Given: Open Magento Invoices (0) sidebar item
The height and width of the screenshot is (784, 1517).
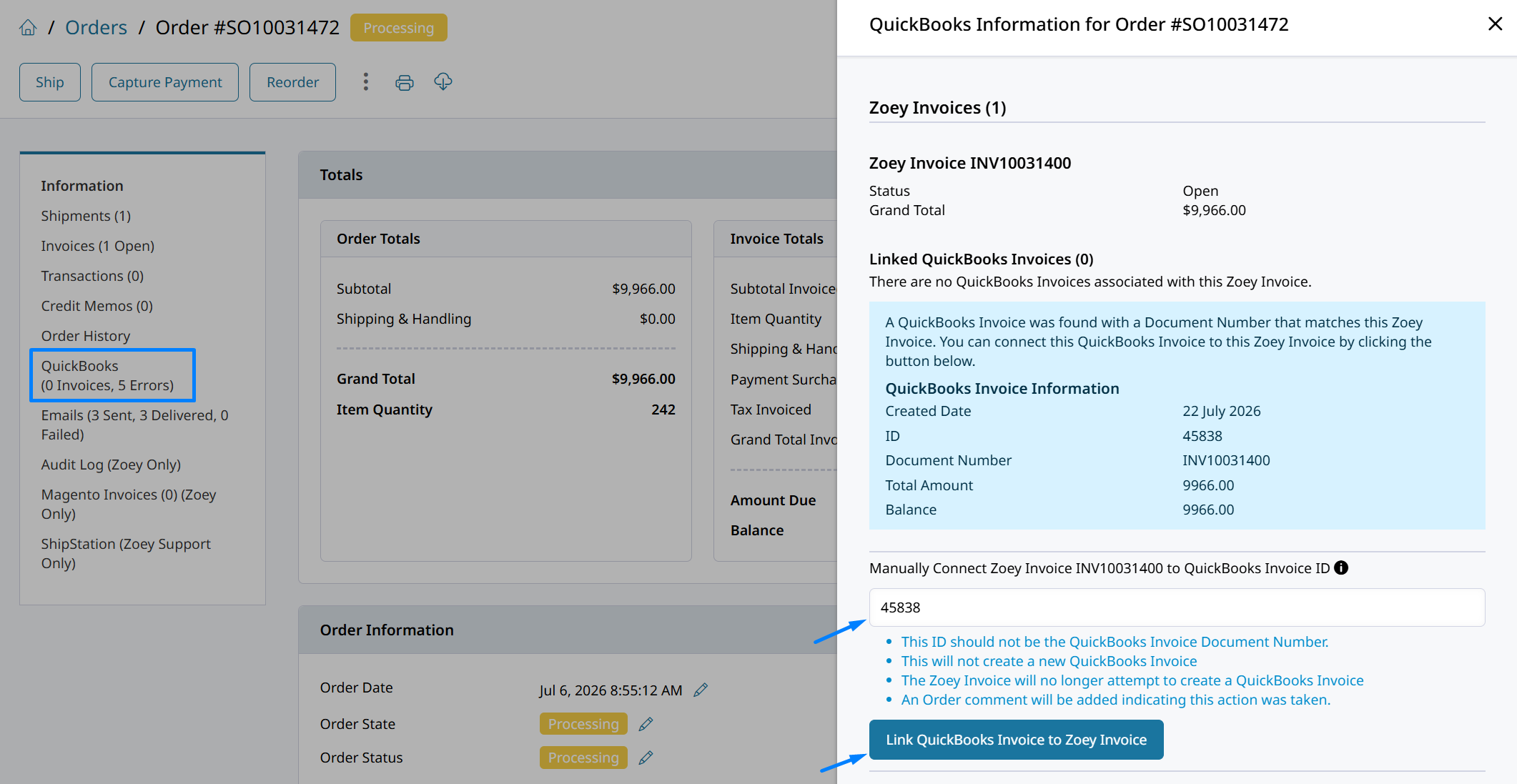Looking at the screenshot, I should tap(129, 504).
